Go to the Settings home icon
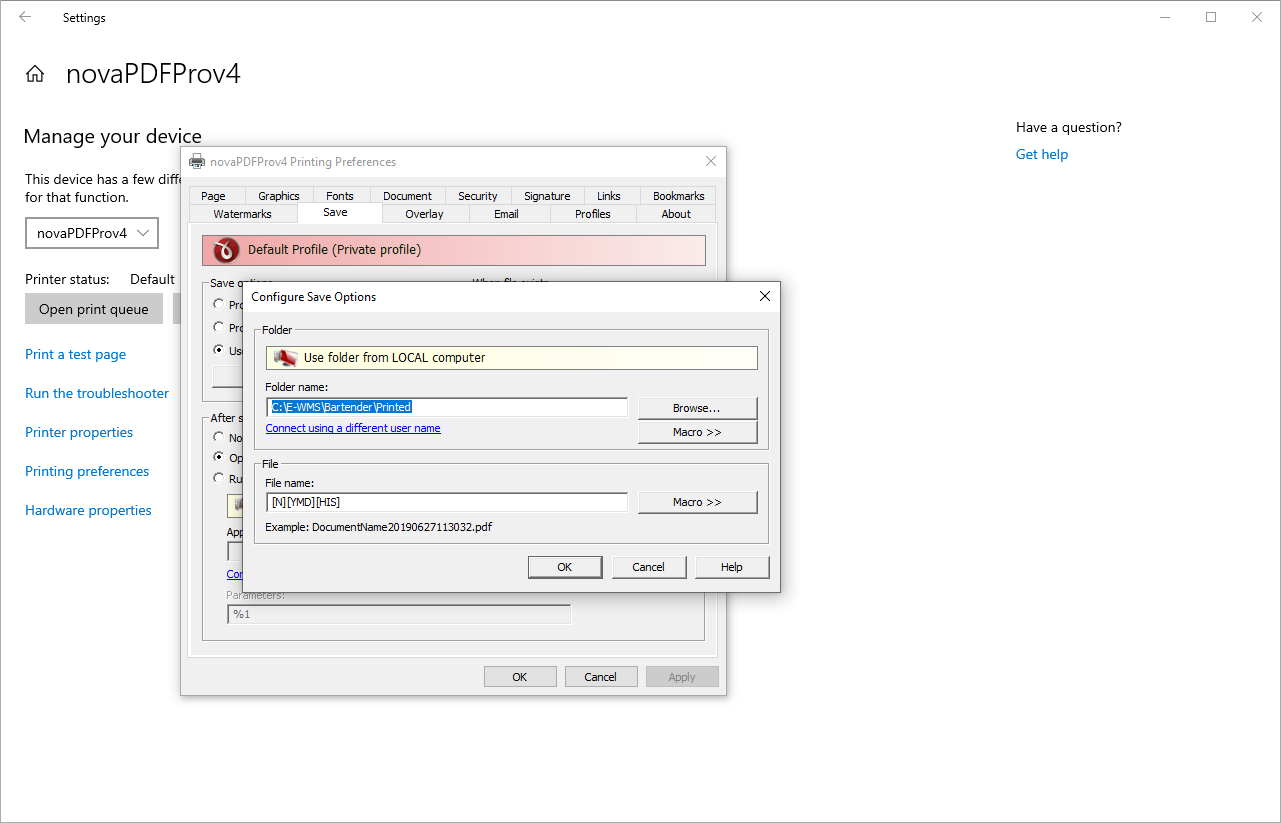 (35, 74)
